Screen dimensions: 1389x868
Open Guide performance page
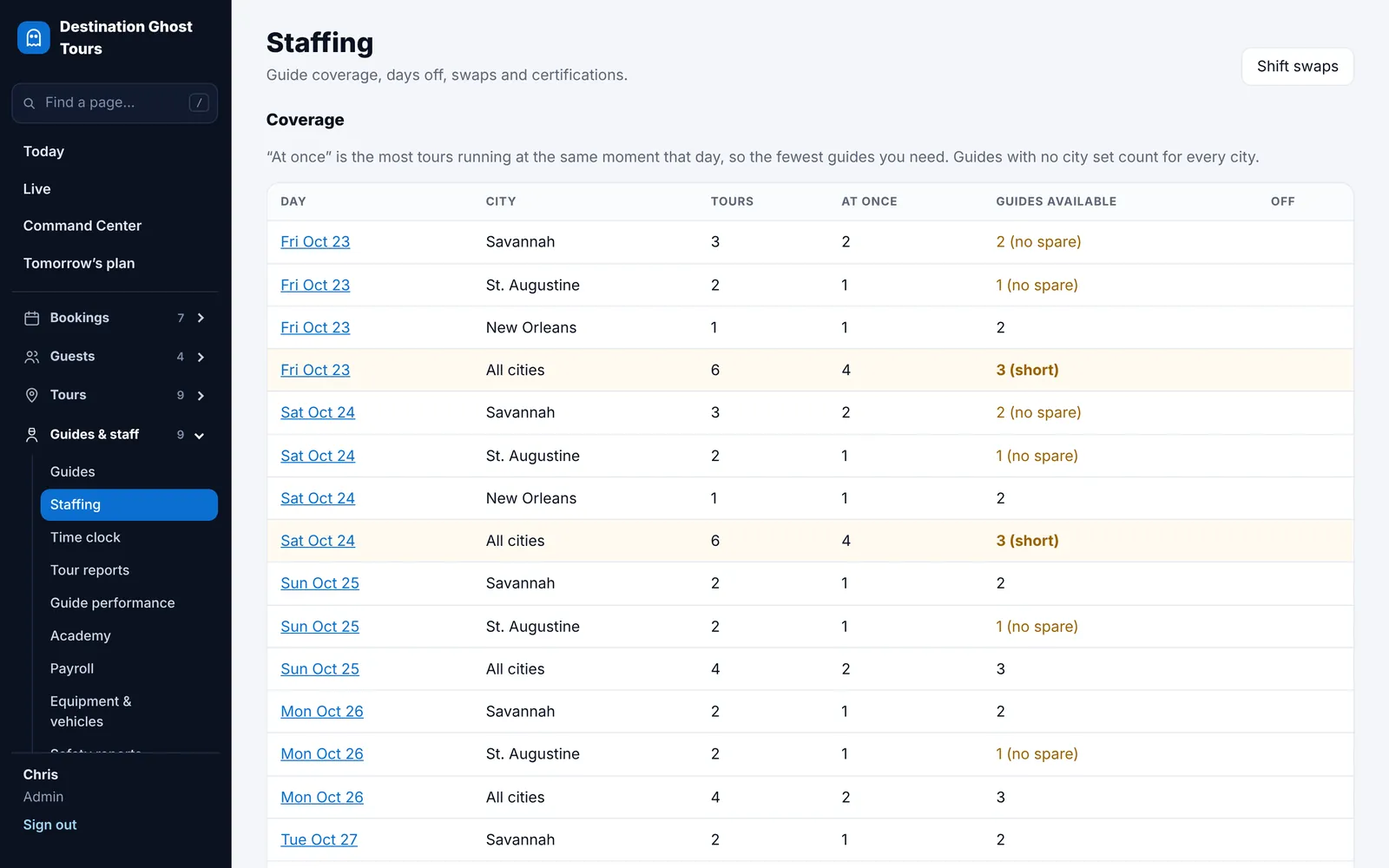(x=113, y=603)
